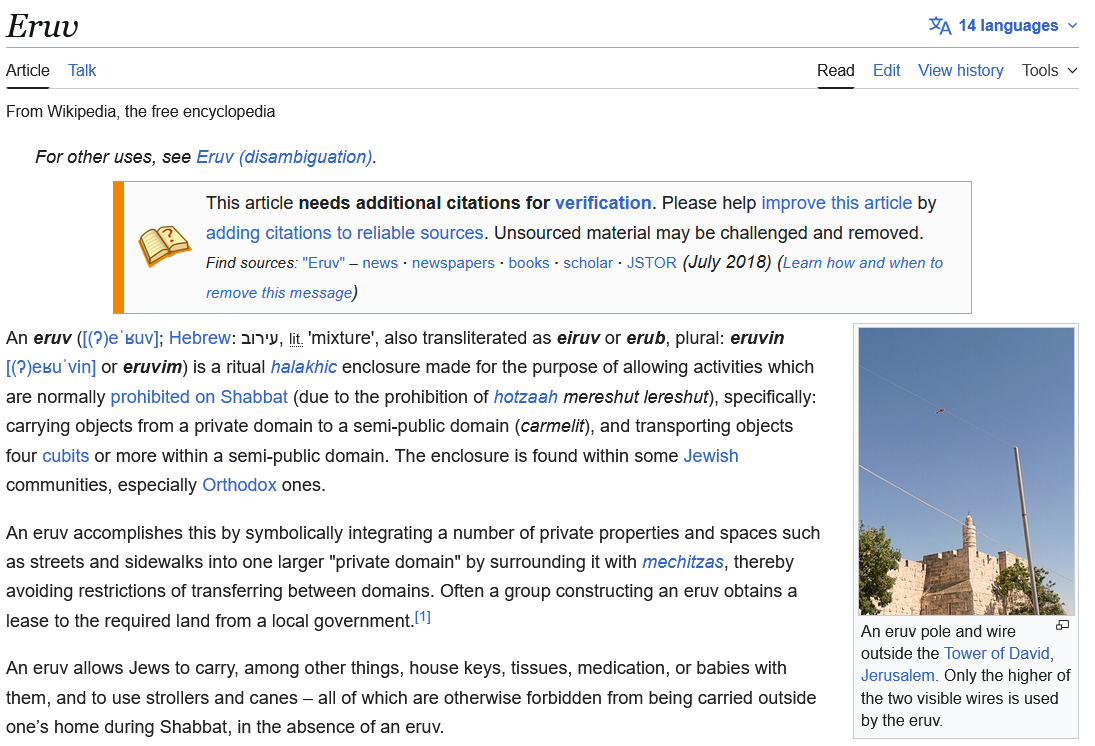Click the (July 2018) date text
The width and height of the screenshot is (1095, 746).
[726, 263]
